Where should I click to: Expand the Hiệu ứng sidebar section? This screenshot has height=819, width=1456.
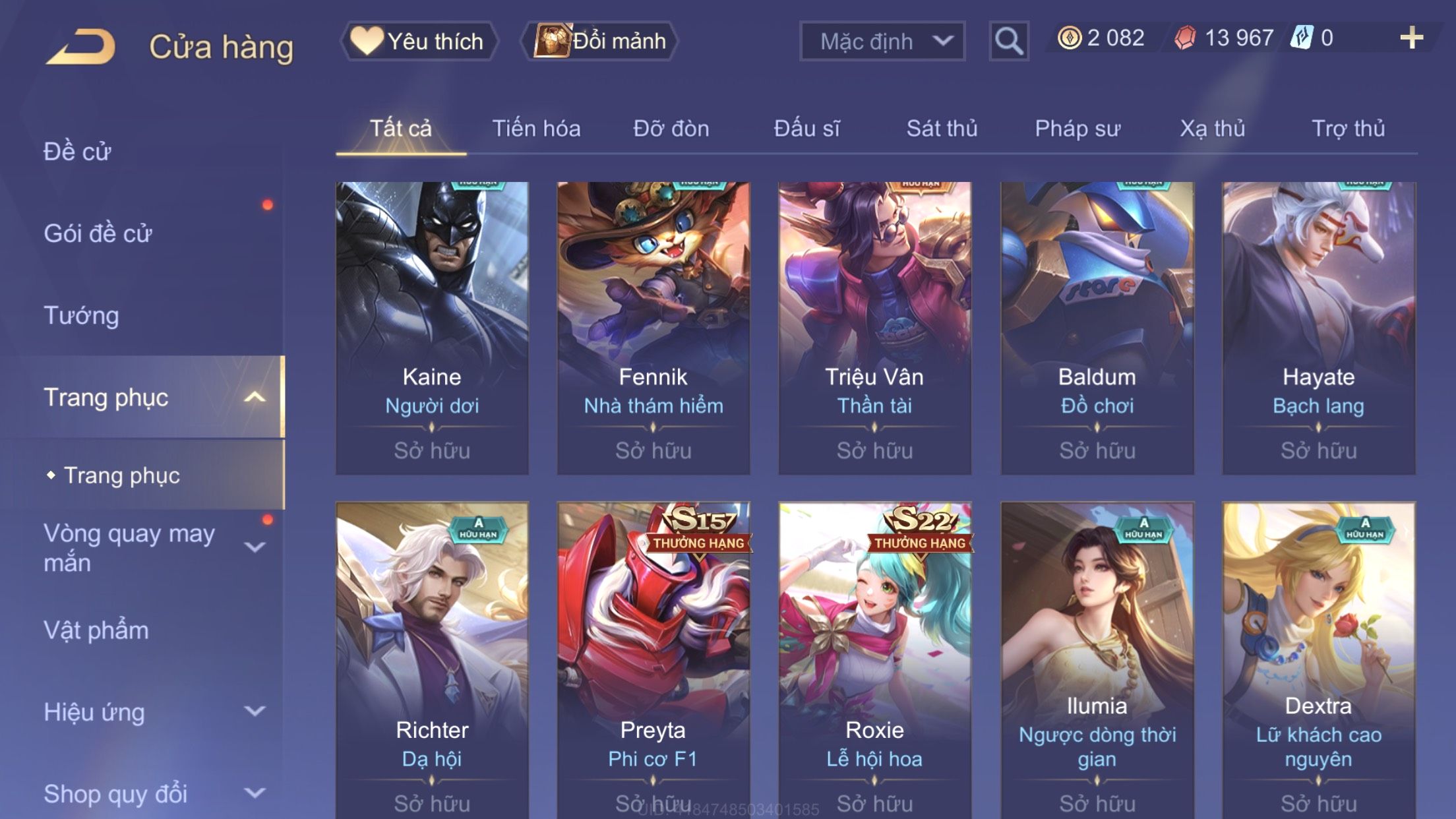(255, 711)
